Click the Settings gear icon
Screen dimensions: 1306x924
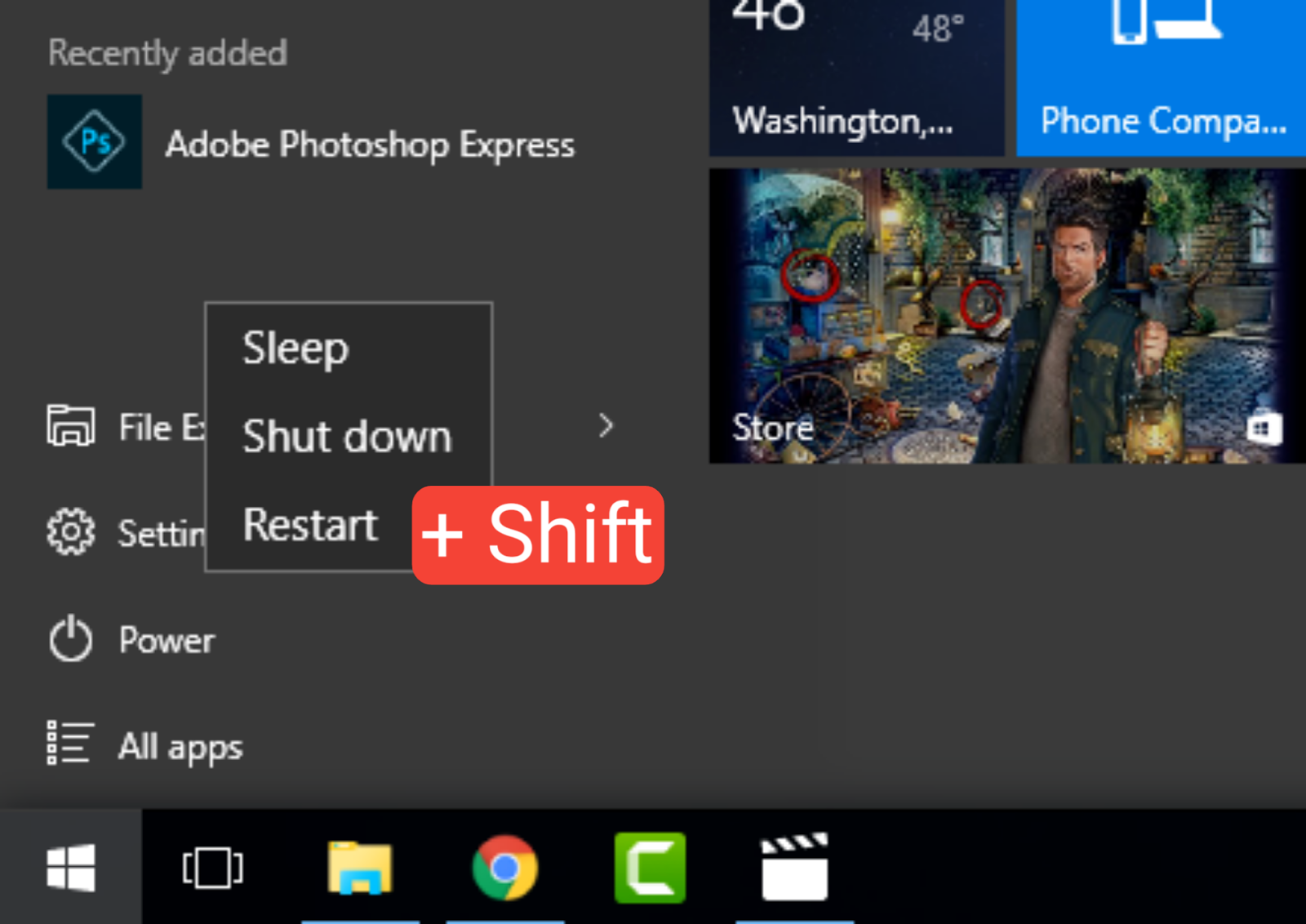coord(70,532)
